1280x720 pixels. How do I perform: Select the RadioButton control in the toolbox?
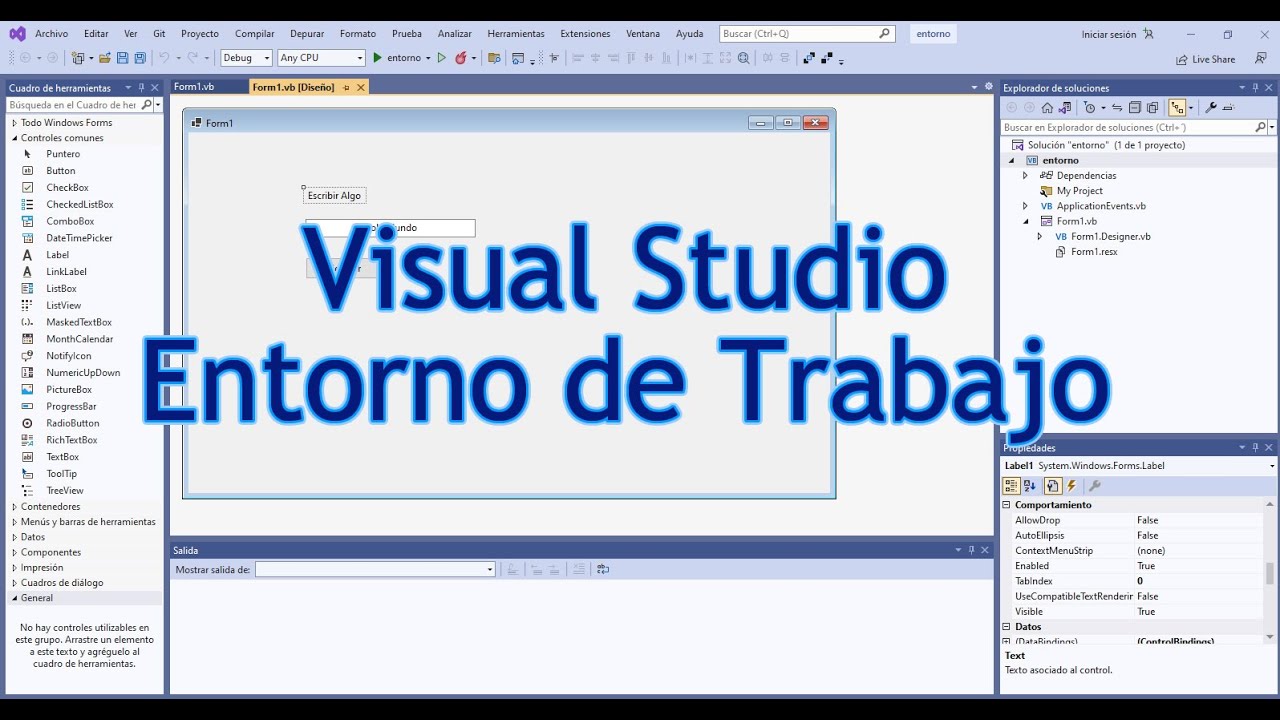click(72, 423)
